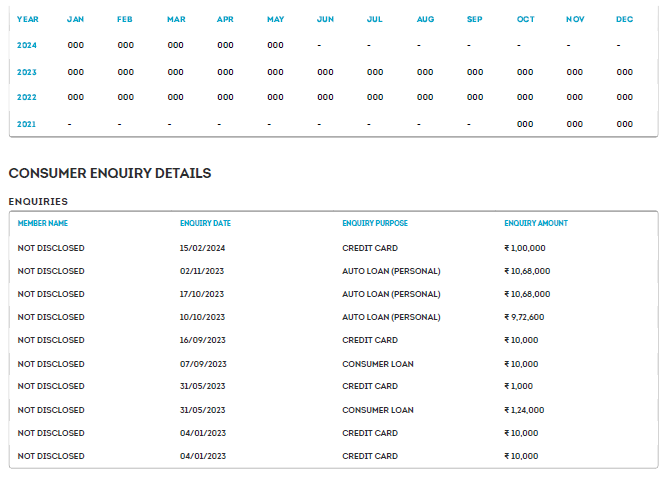Select the JAN month column header

[x=76, y=19]
